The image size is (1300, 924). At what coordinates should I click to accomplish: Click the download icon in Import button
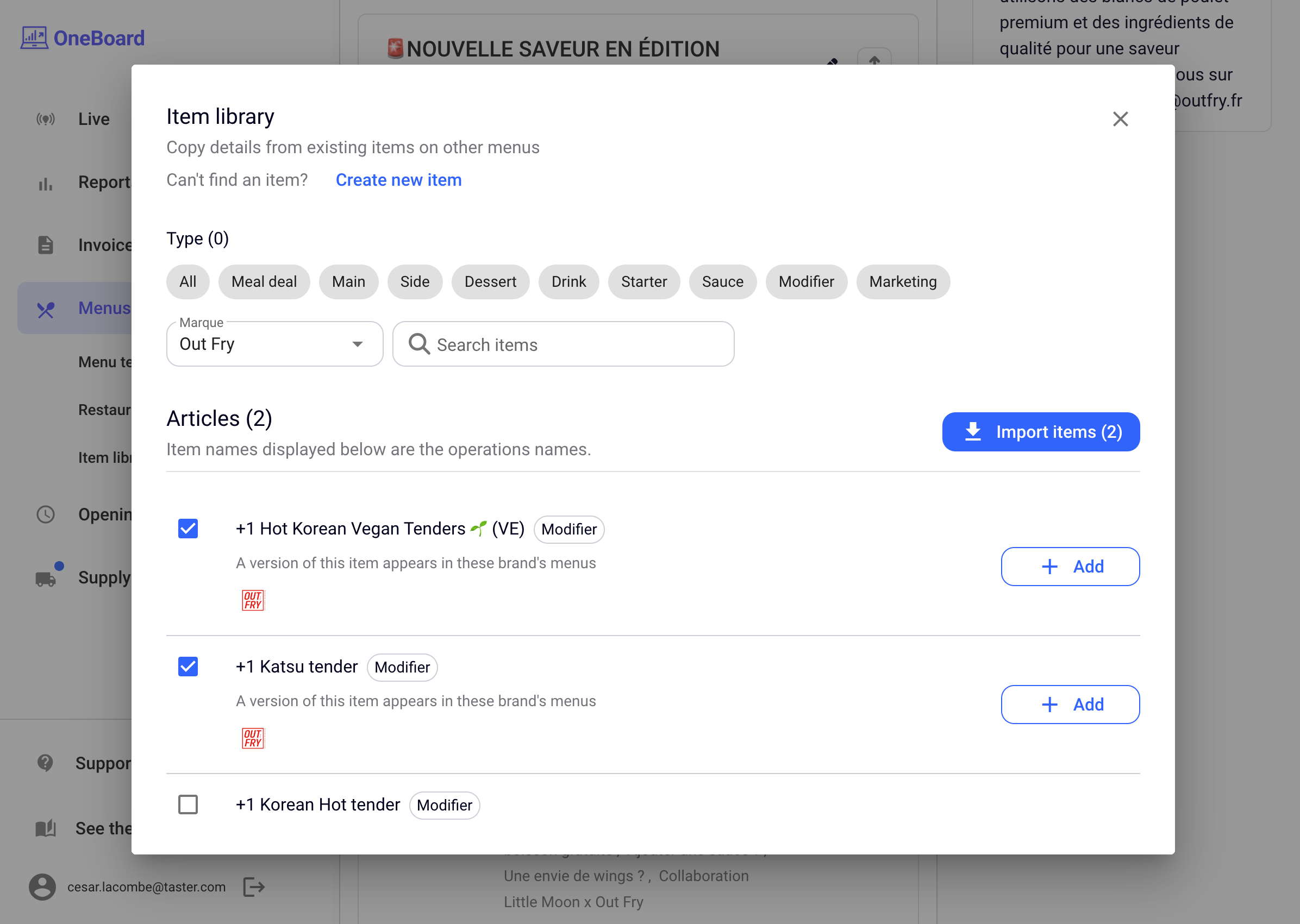click(973, 432)
